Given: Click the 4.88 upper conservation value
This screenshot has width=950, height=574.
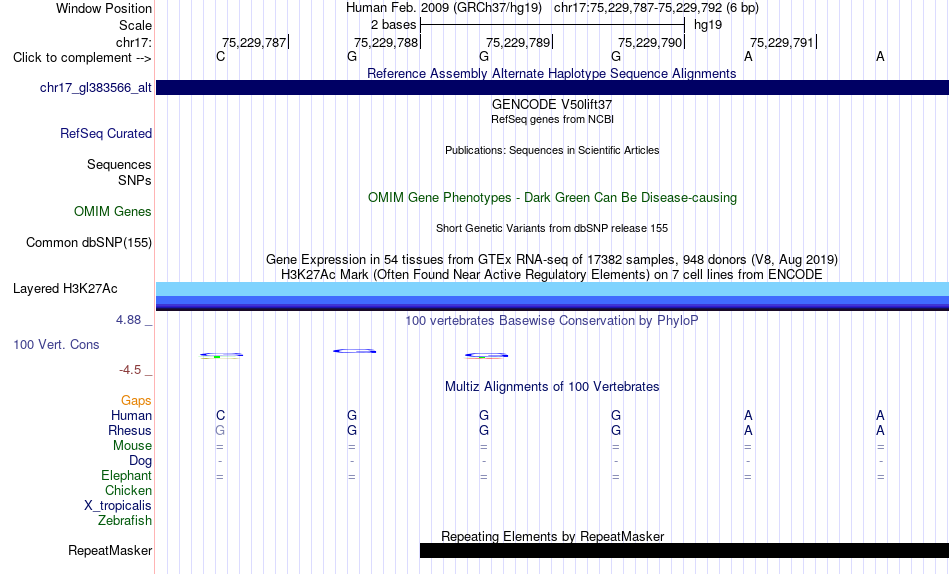Looking at the screenshot, I should (128, 319).
